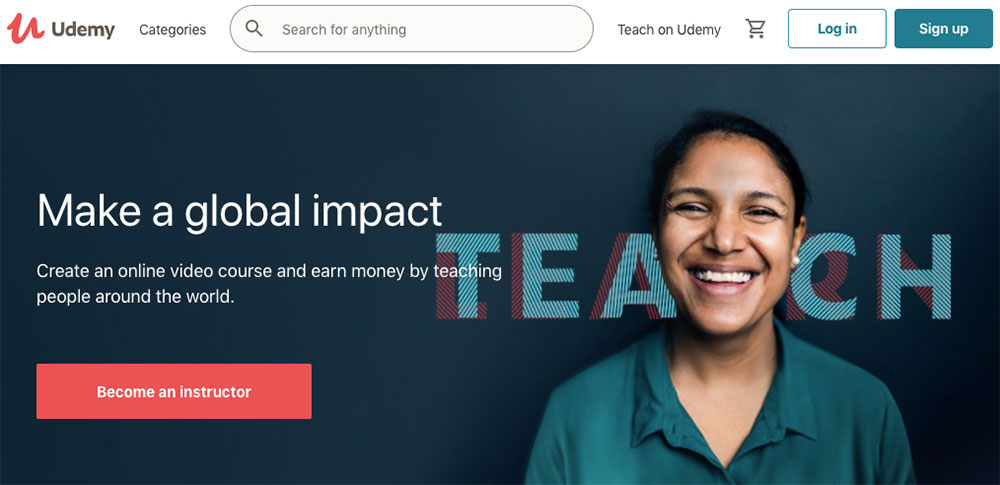Click the Make a global impact heading
This screenshot has width=1000, height=485.
(x=239, y=212)
